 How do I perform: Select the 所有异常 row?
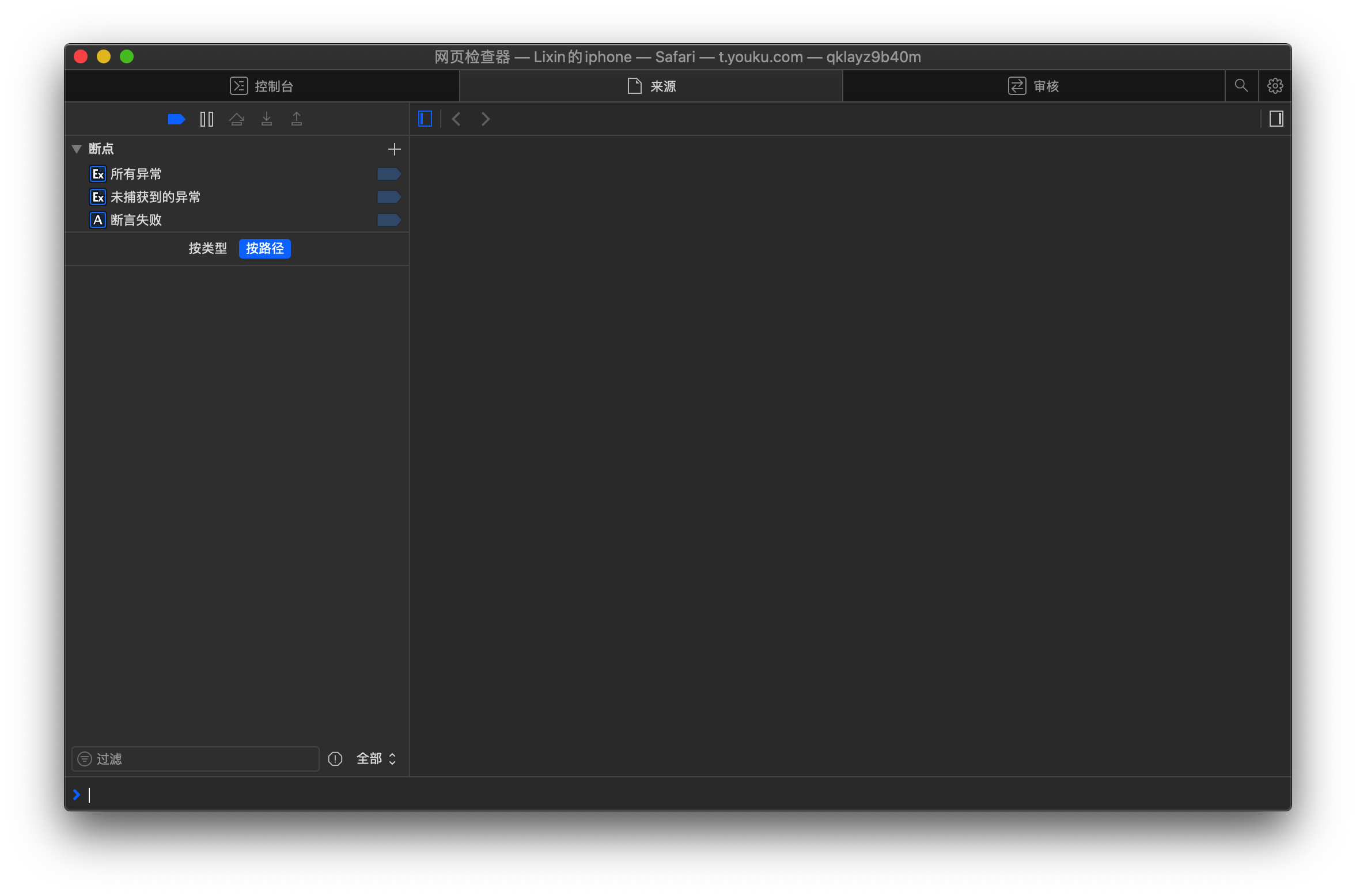pyautogui.click(x=237, y=174)
